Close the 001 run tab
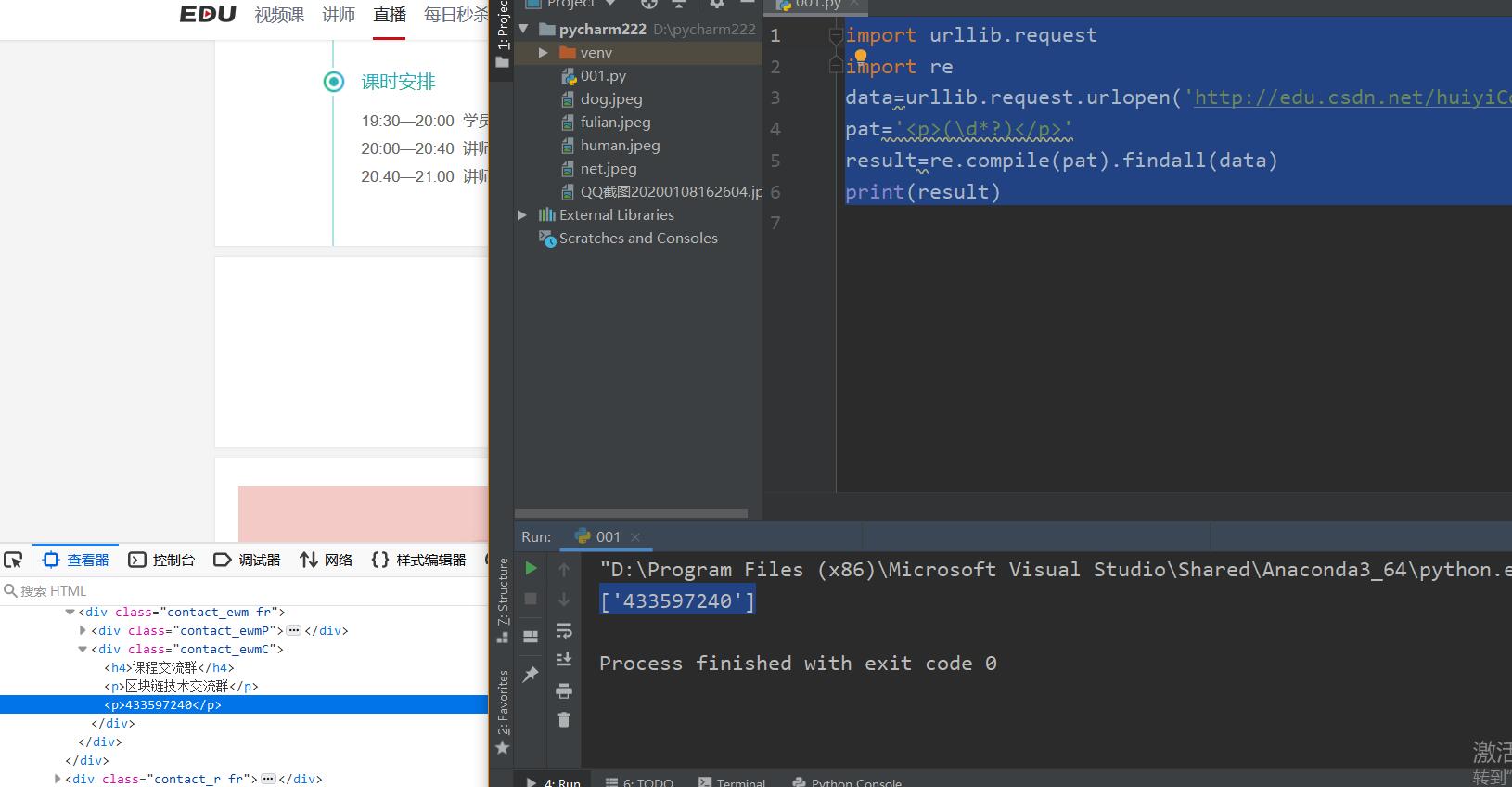This screenshot has width=1512, height=787. (x=635, y=537)
